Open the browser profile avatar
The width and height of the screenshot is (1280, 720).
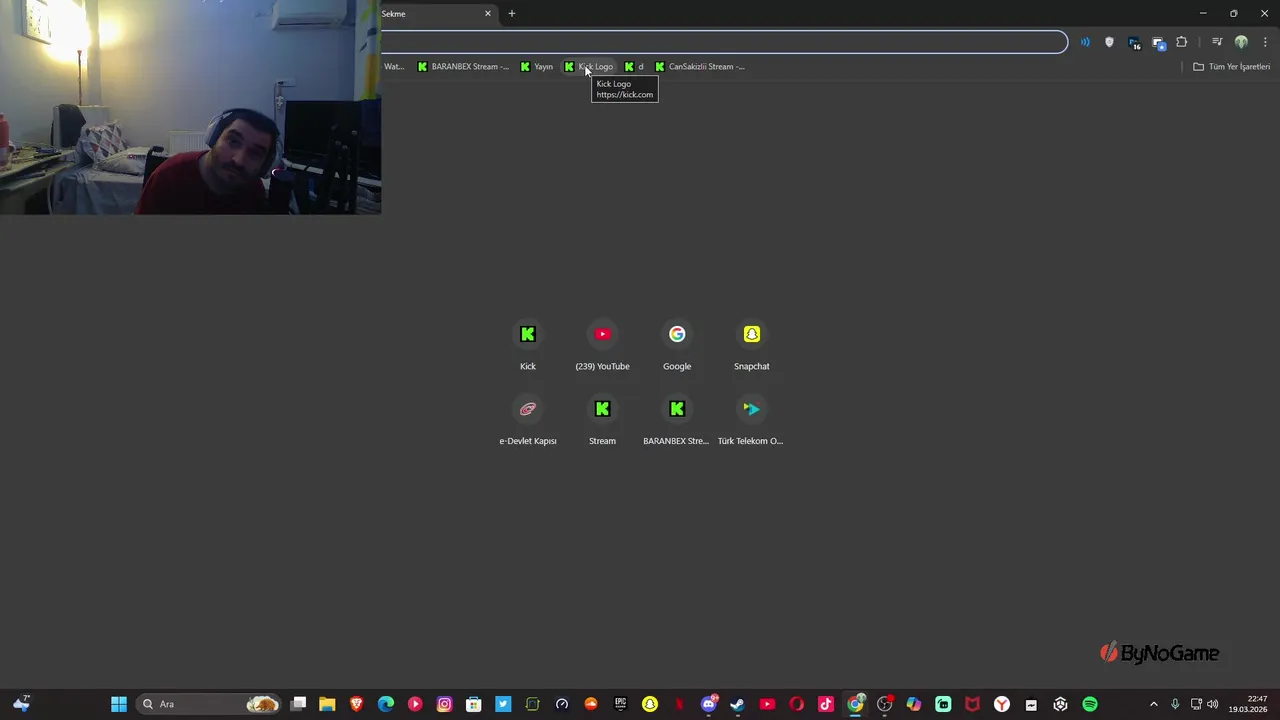1241,42
